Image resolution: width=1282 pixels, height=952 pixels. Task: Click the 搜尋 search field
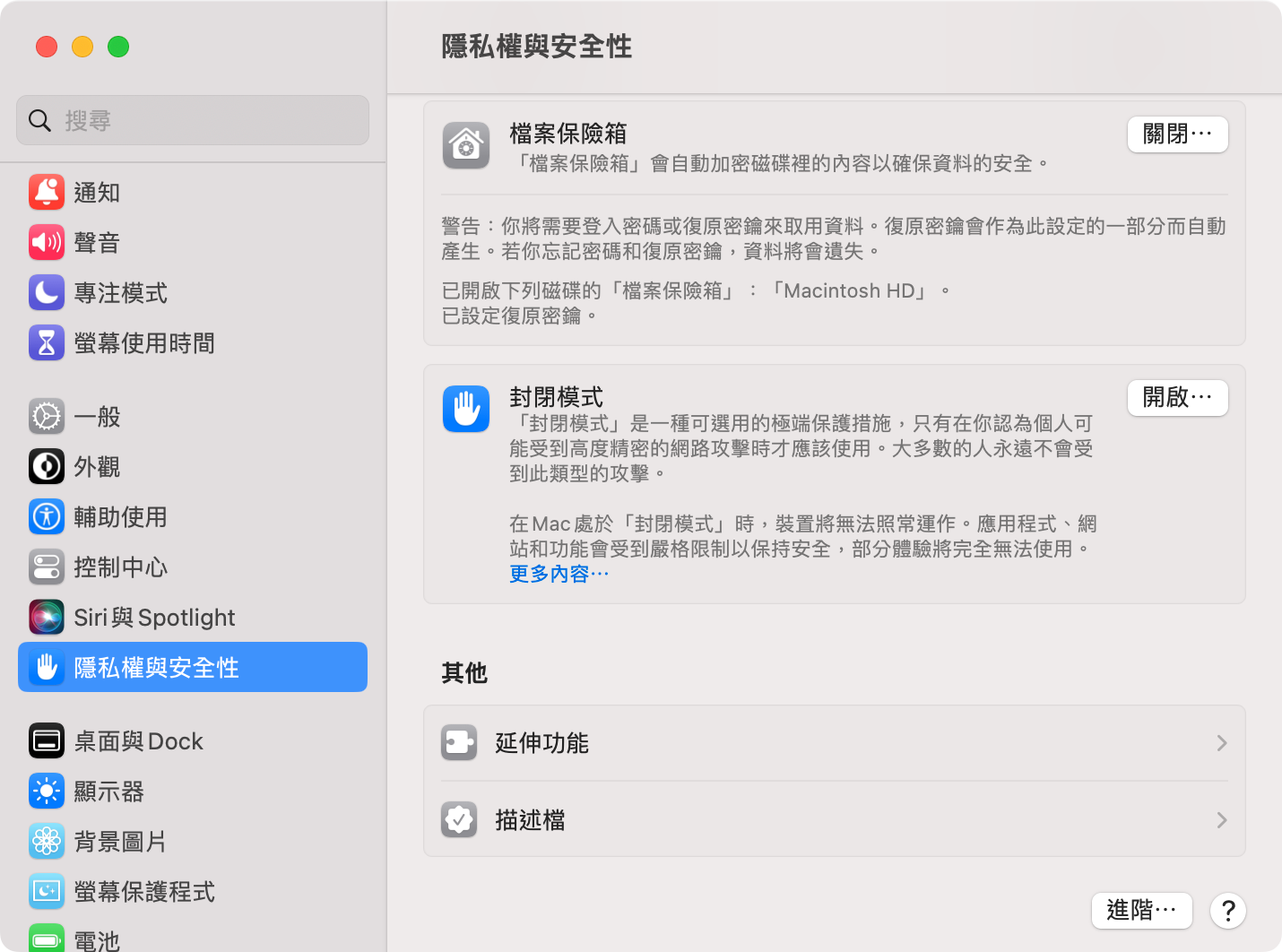(x=193, y=120)
